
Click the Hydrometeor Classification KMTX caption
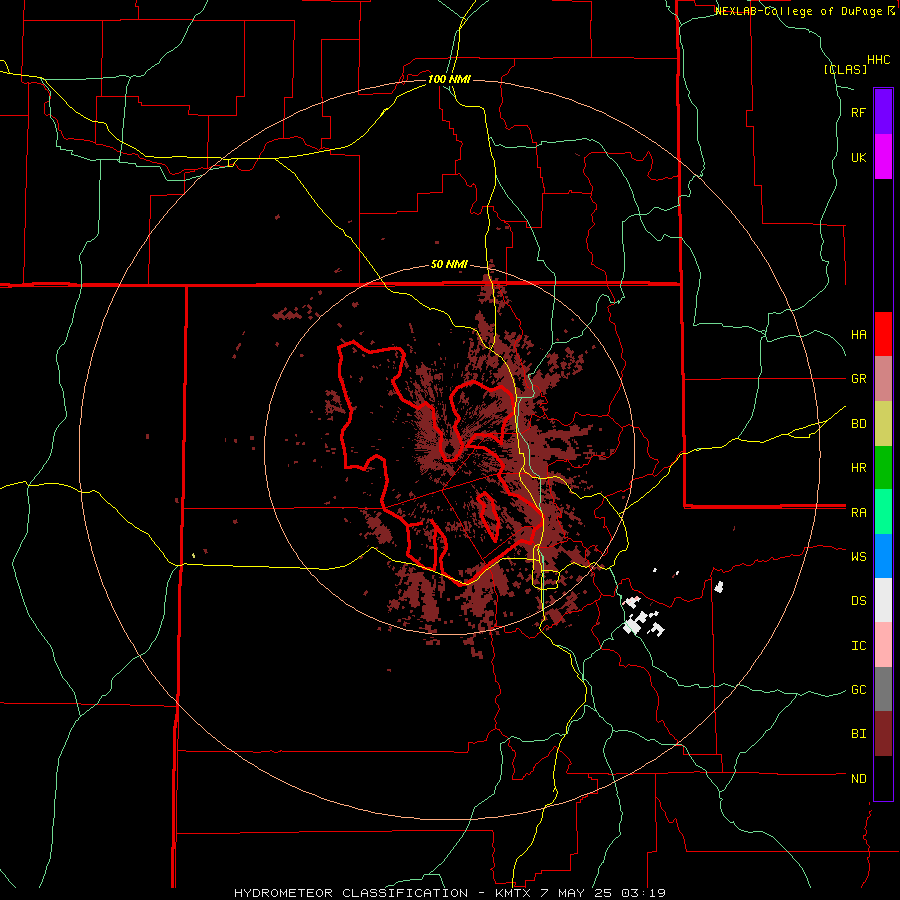(x=449, y=893)
